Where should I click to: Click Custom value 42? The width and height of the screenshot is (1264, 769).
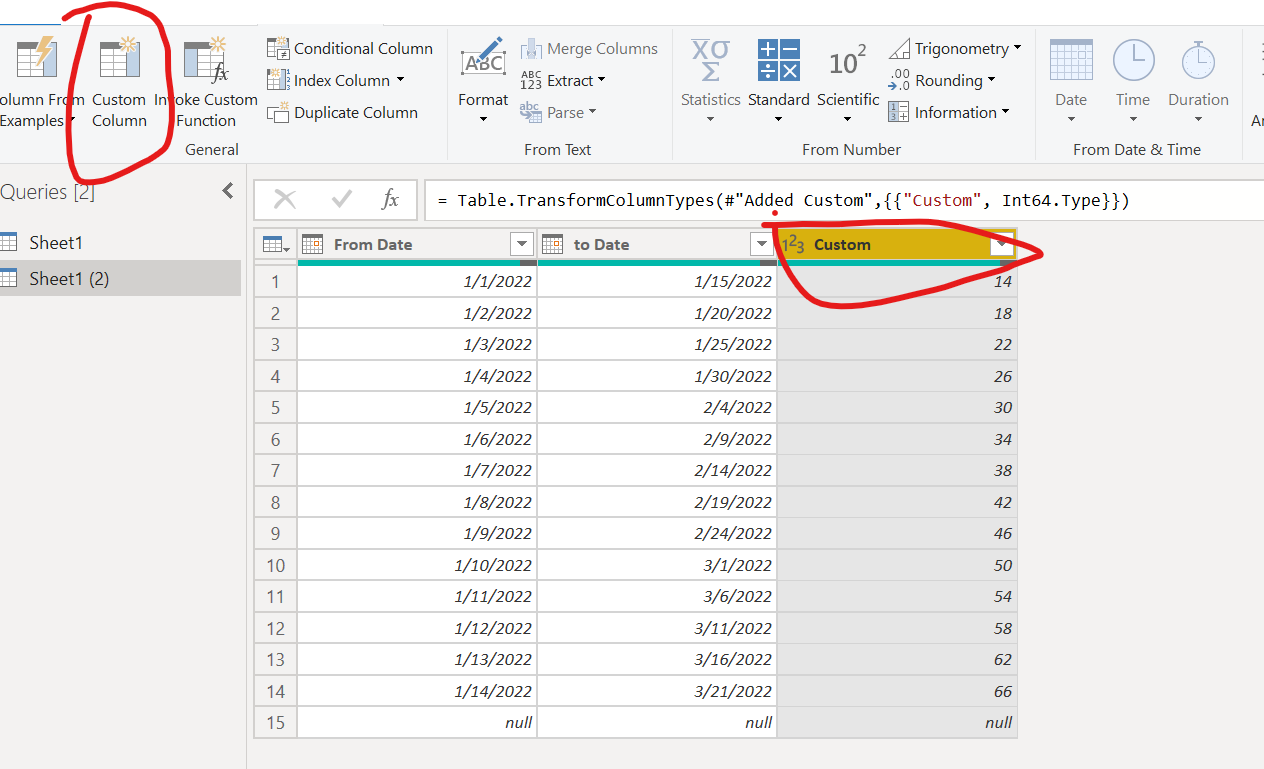pos(897,502)
